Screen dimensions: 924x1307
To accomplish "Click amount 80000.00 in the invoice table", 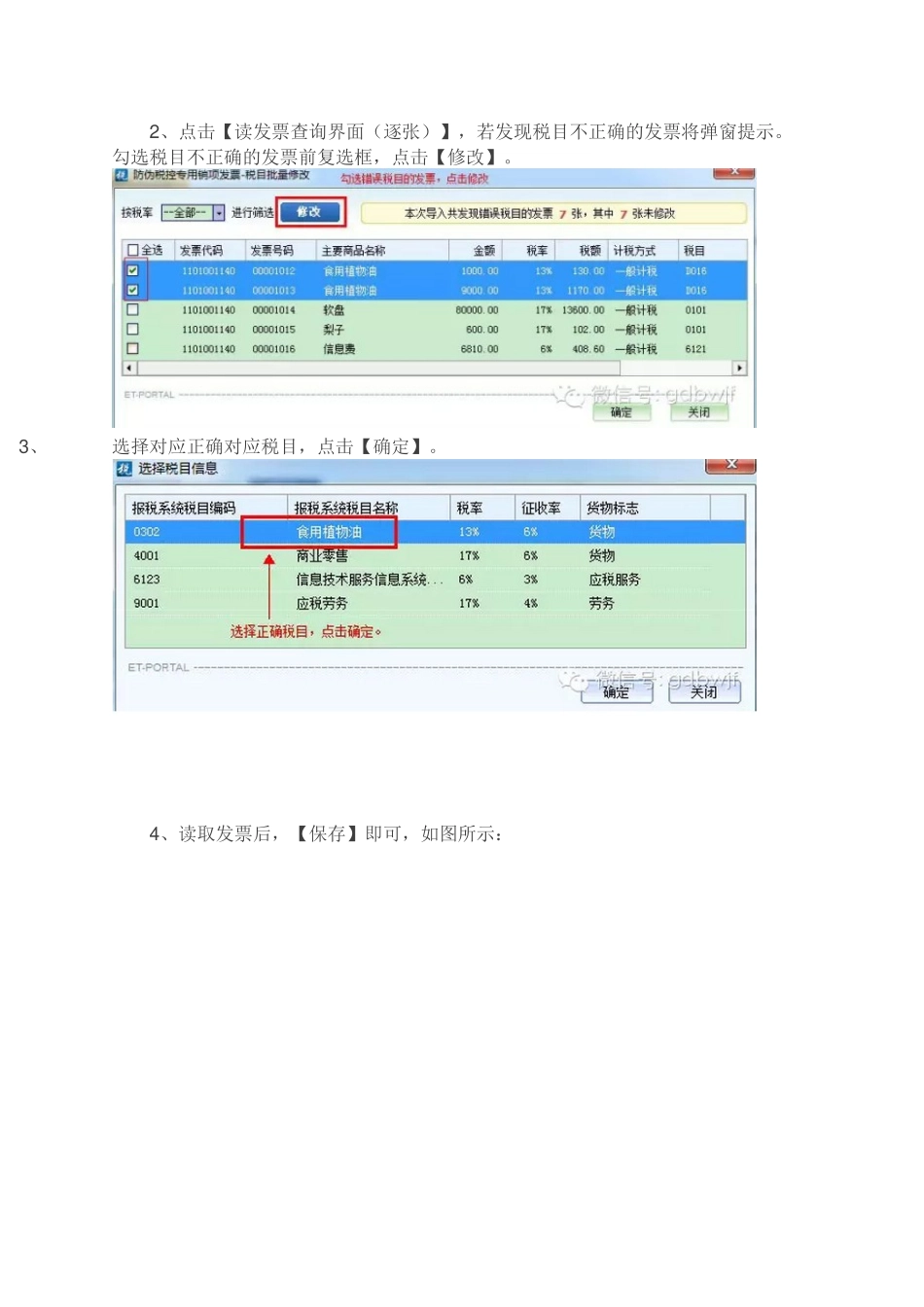I will click(477, 310).
